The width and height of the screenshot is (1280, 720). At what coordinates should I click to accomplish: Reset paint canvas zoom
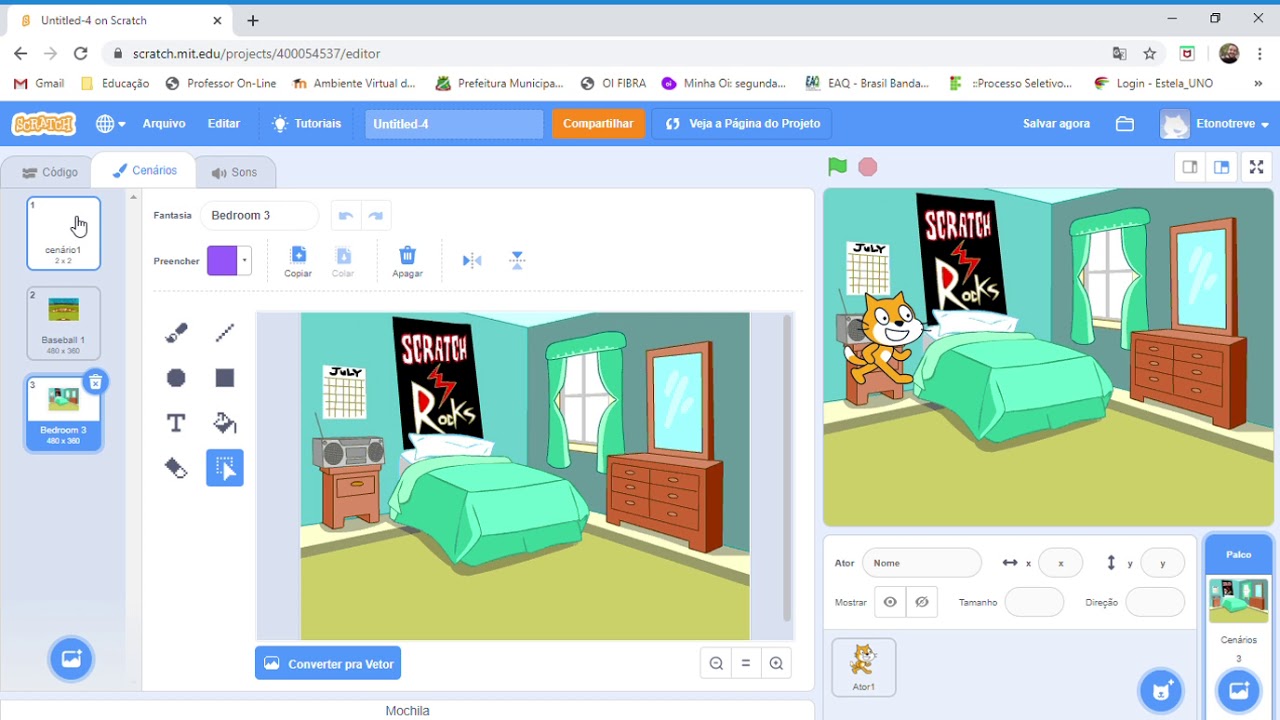point(746,663)
